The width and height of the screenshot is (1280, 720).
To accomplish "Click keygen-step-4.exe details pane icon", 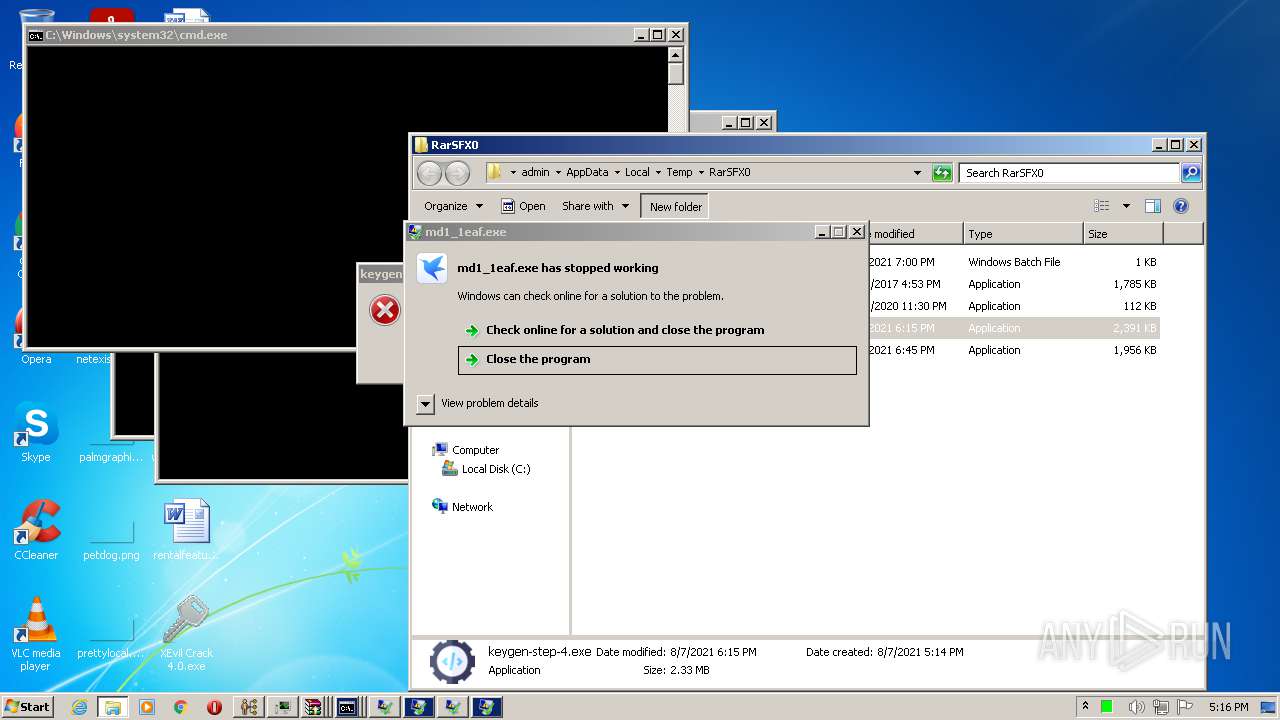I will [x=452, y=662].
